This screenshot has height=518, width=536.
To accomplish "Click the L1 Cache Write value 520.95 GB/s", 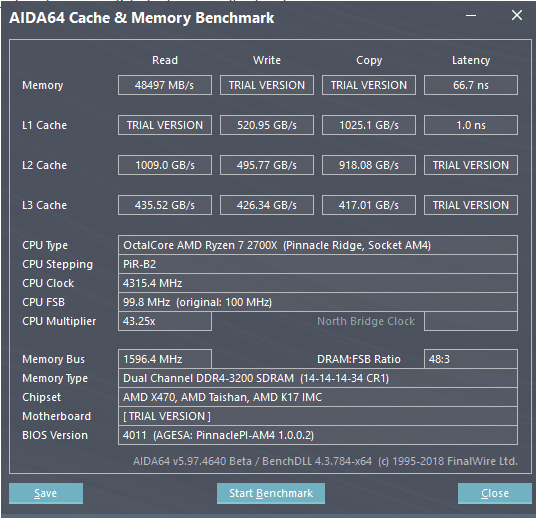I will click(x=267, y=125).
